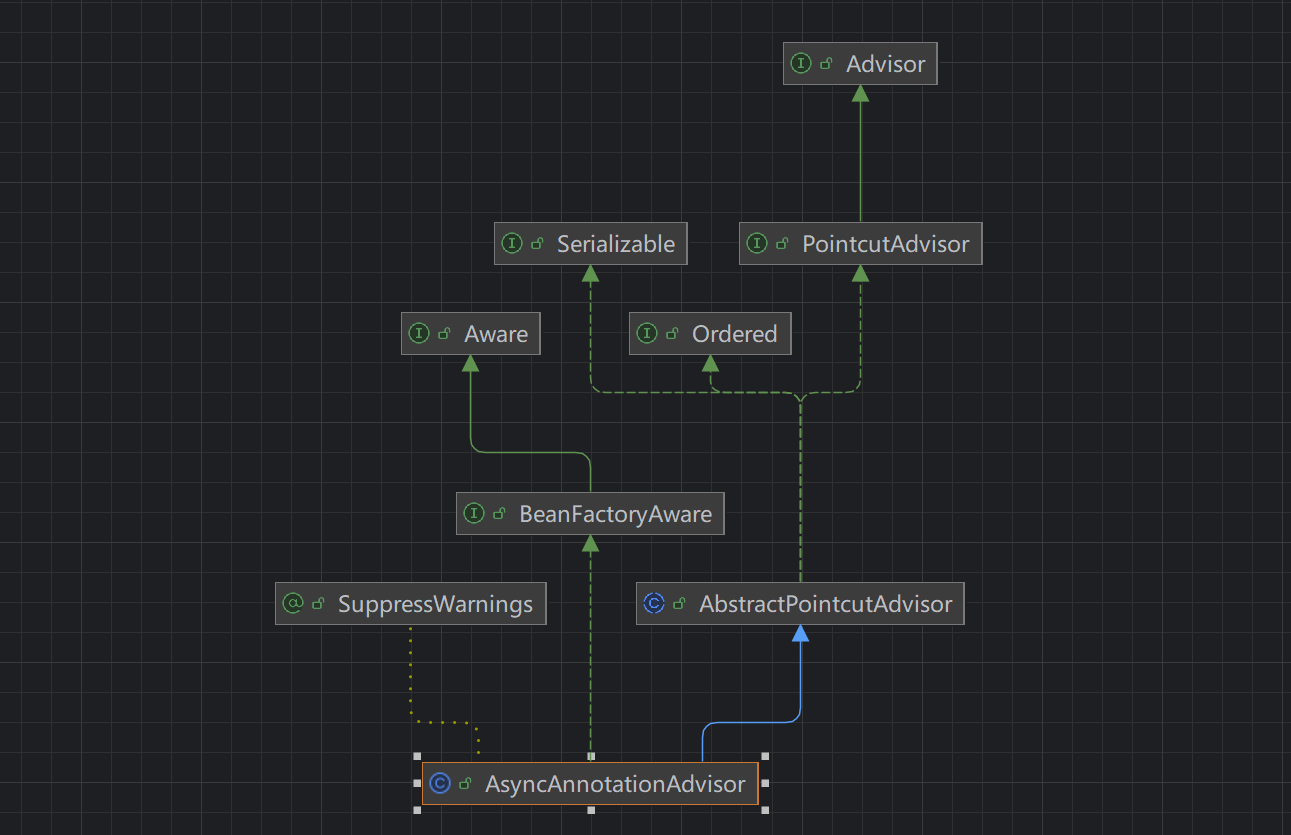
Task: Click the interface icon on Ordered node
Action: [x=646, y=334]
